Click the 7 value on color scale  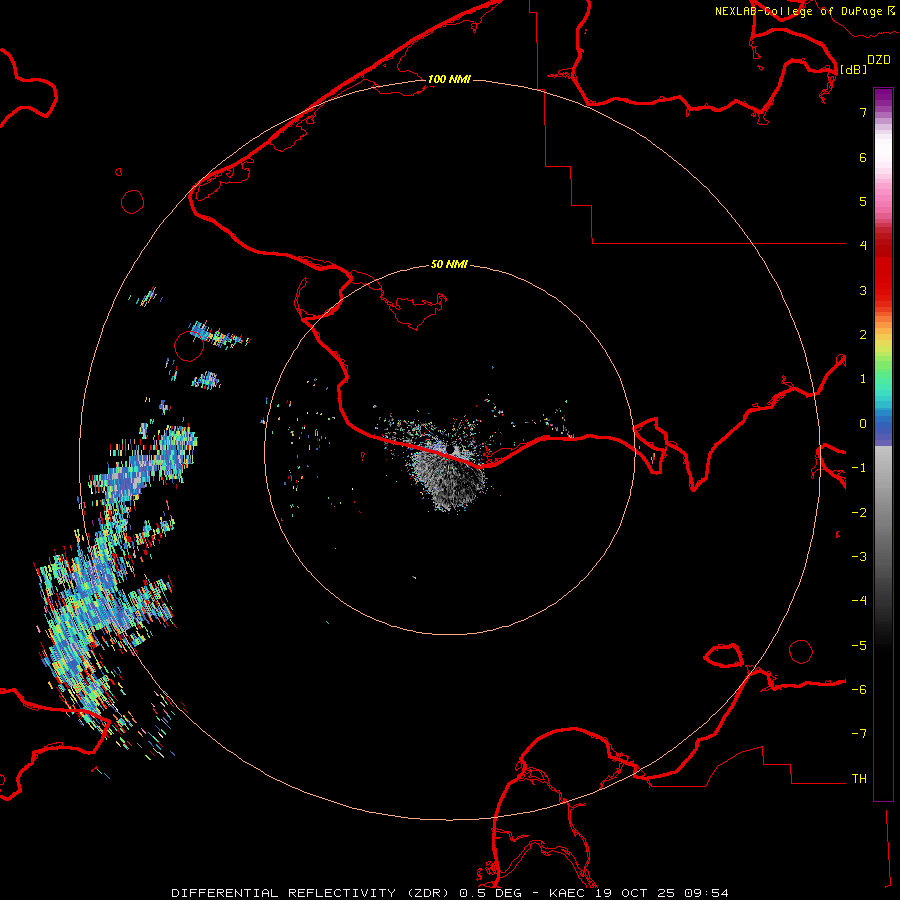tap(863, 112)
